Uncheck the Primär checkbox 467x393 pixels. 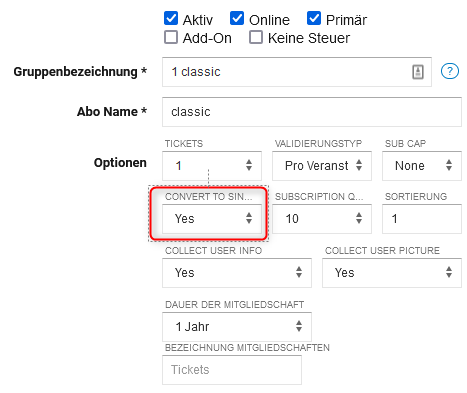pyautogui.click(x=314, y=18)
